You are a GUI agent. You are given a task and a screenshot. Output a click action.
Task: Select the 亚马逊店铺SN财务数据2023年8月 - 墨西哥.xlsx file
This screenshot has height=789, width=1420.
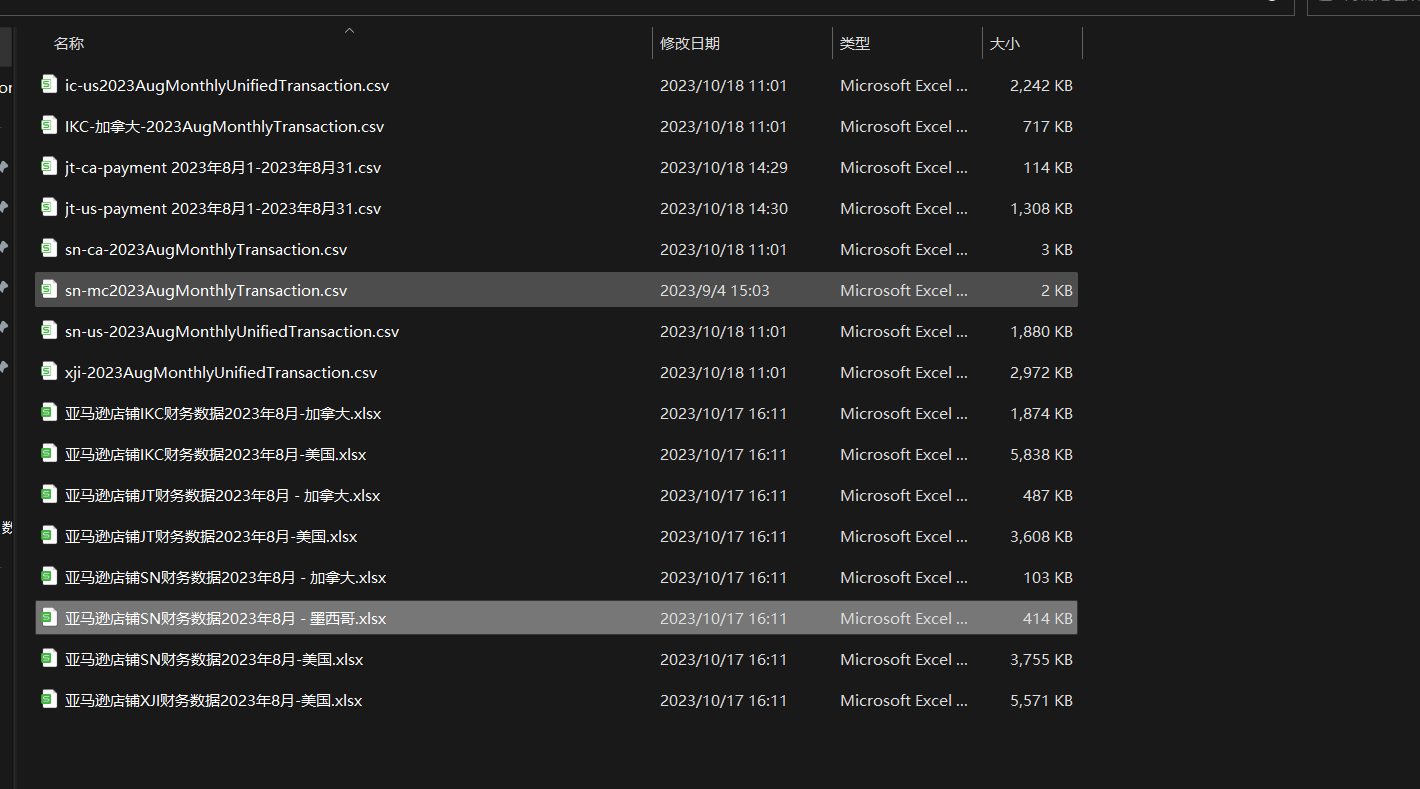[556, 618]
